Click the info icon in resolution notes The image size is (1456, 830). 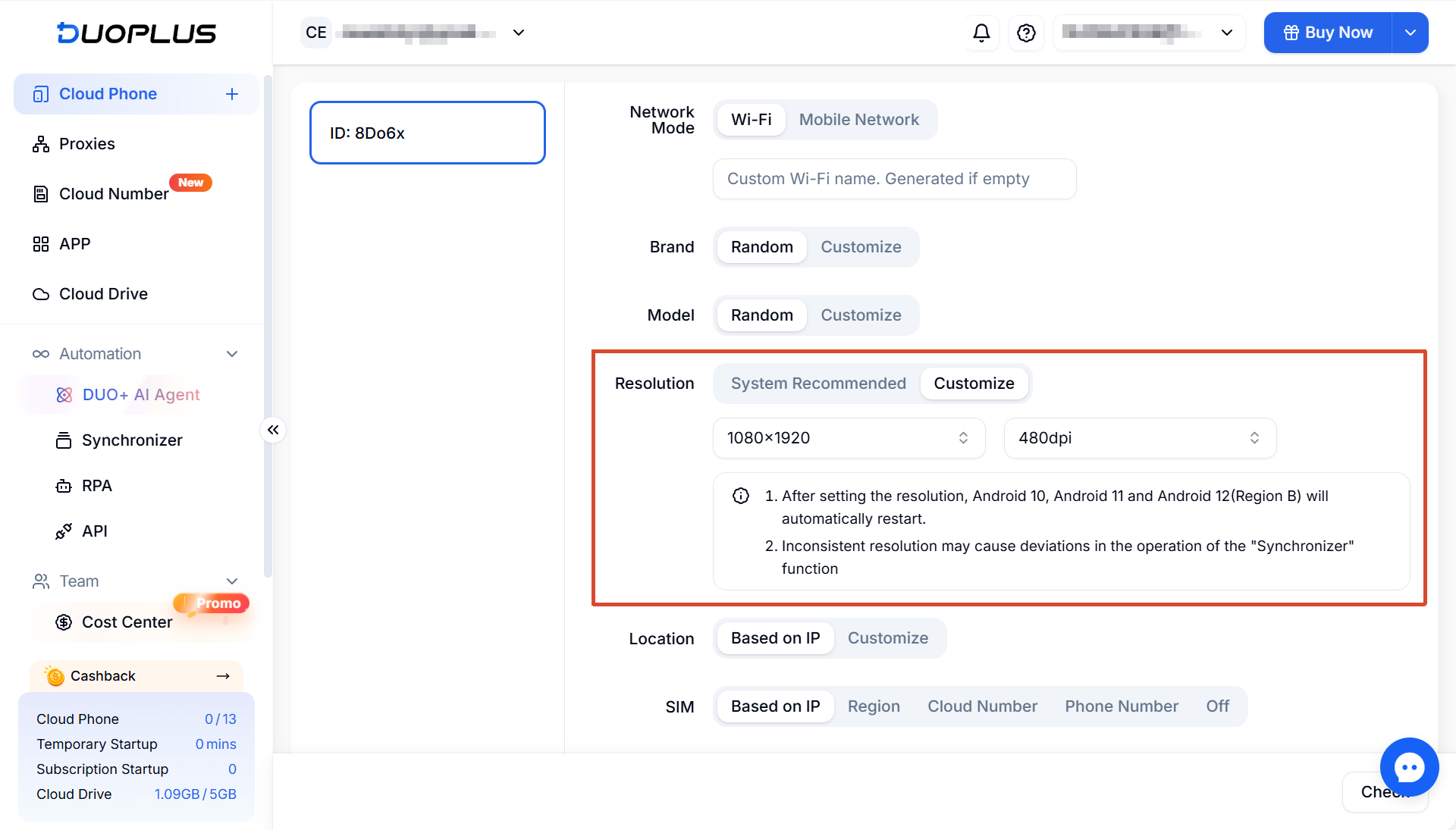(741, 496)
